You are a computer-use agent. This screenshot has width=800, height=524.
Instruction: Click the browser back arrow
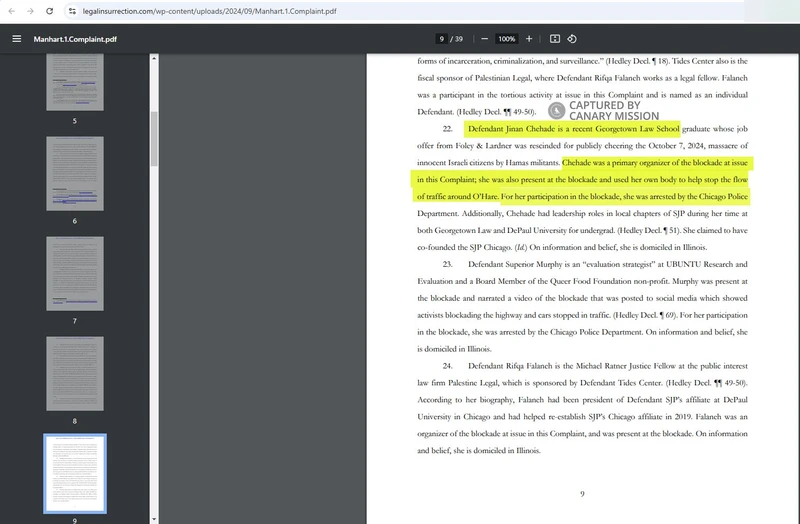[x=11, y=10]
